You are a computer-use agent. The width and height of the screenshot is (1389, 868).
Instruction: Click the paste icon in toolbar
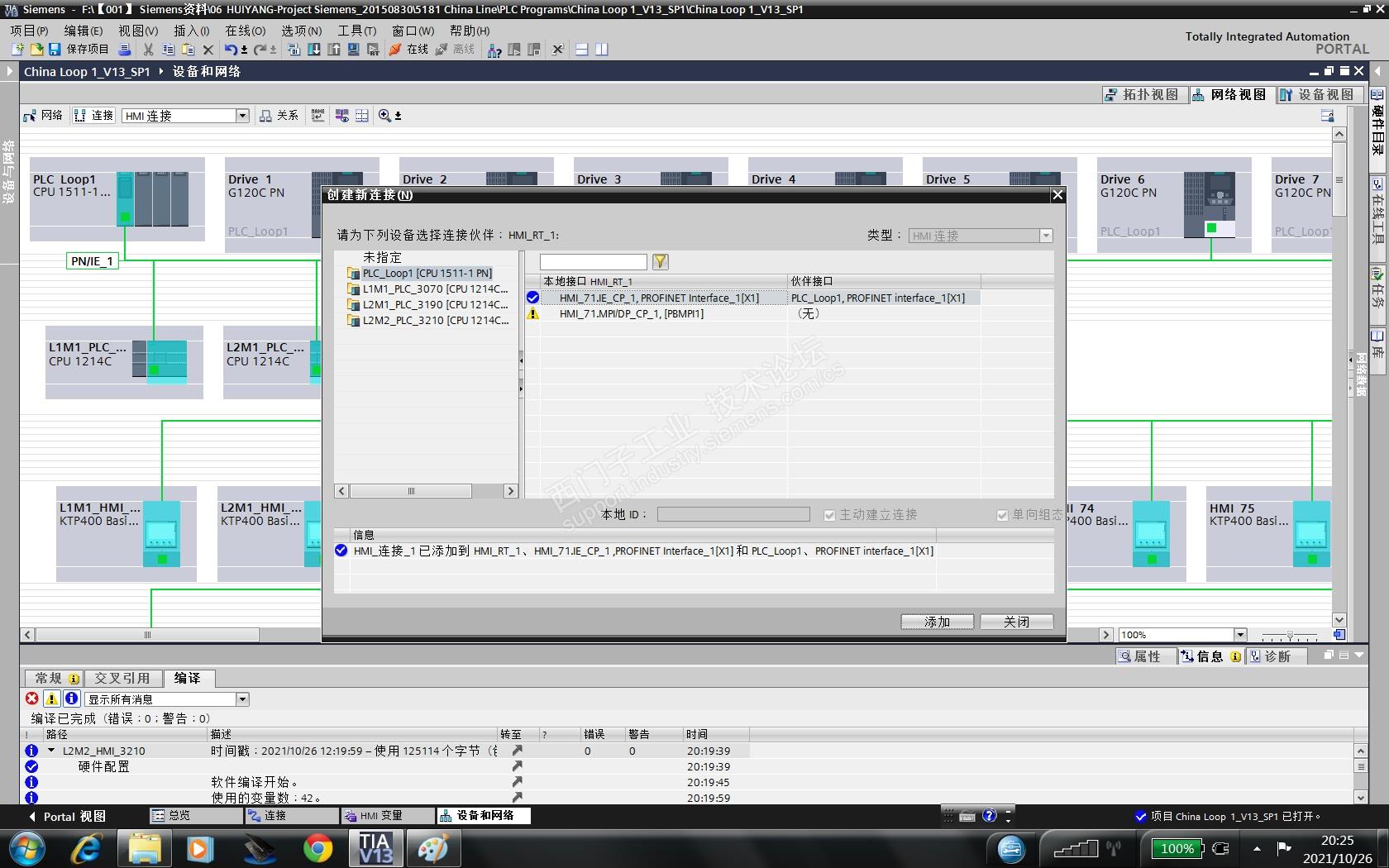coord(188,50)
